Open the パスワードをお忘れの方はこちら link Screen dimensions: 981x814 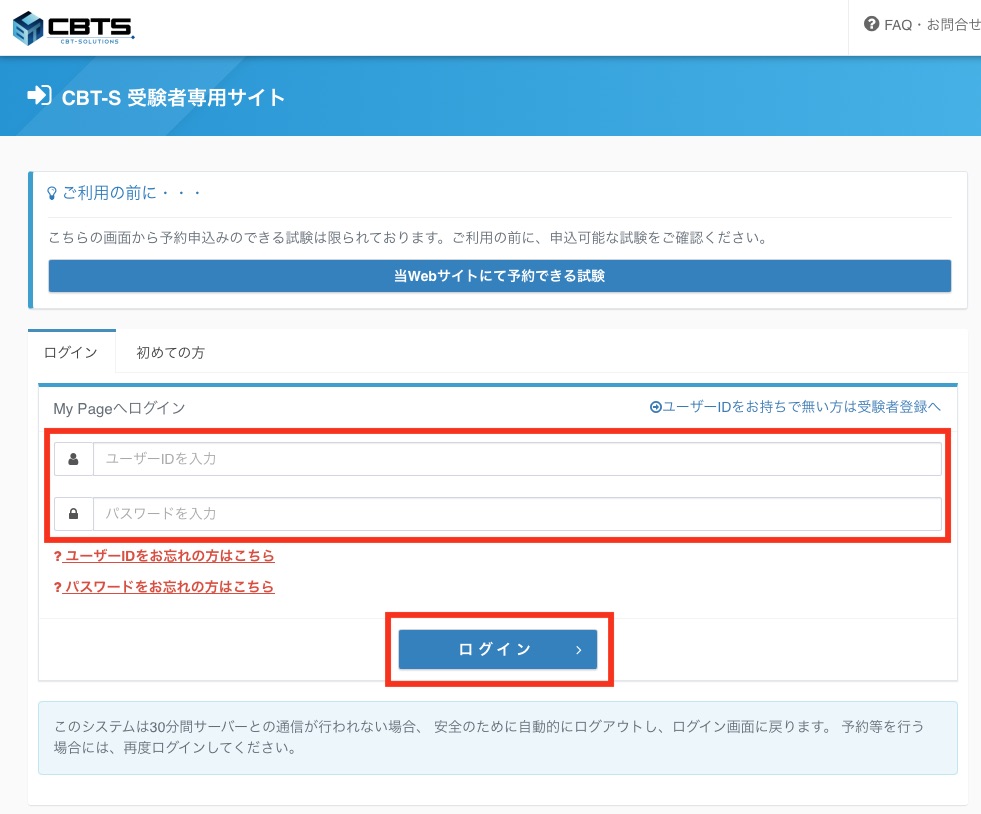pyautogui.click(x=168, y=587)
